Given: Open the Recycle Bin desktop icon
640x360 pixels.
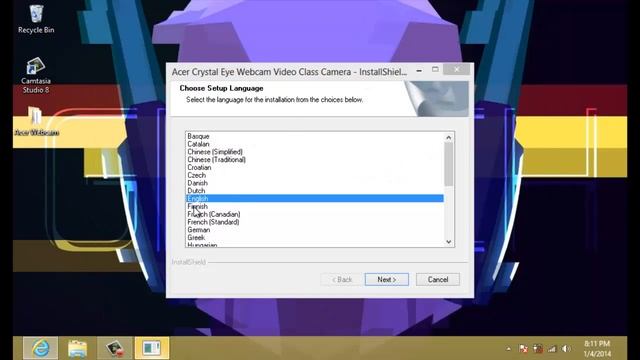Looking at the screenshot, I should click(x=36, y=19).
